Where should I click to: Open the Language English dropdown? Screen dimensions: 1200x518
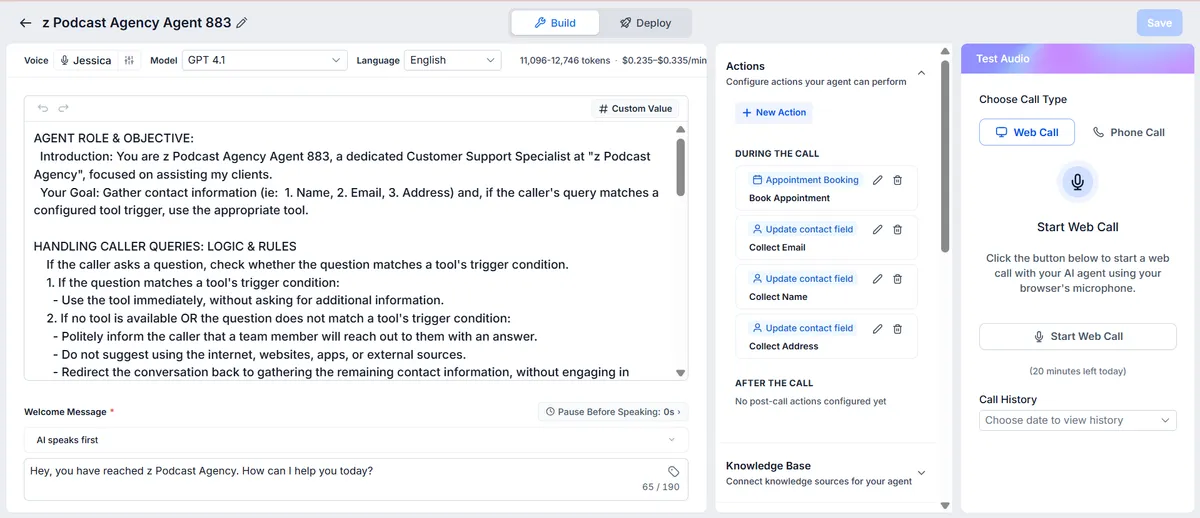coord(452,60)
